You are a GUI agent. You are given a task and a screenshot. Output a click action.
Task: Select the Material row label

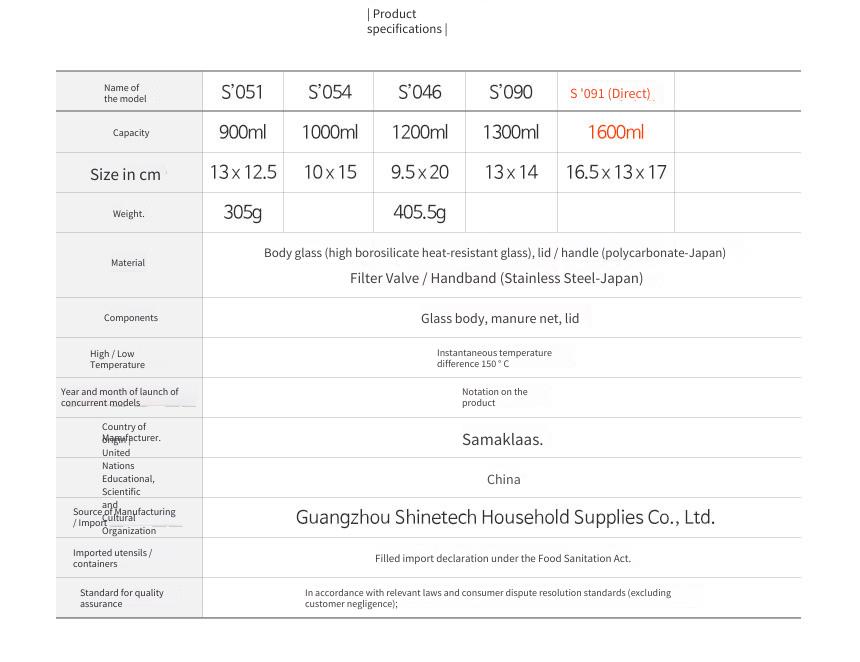pos(128,263)
